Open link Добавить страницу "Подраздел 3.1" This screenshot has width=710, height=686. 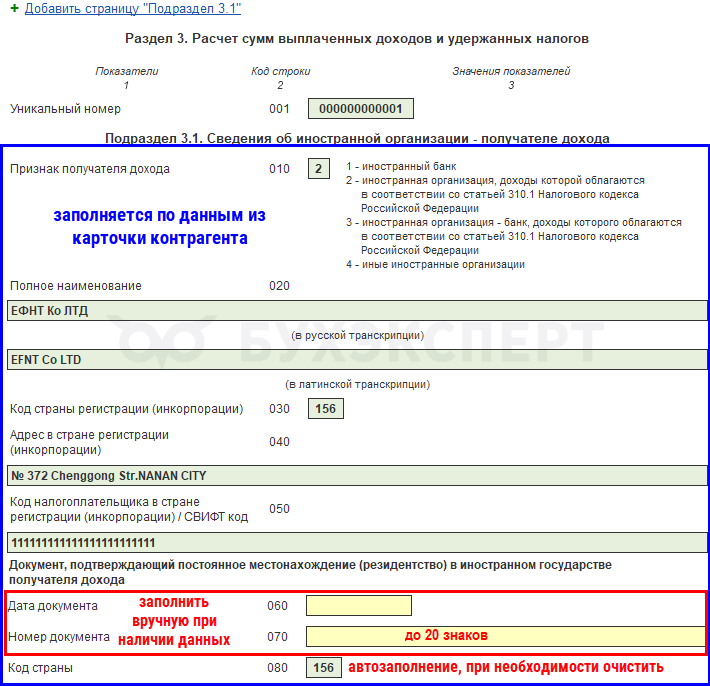pos(133,8)
